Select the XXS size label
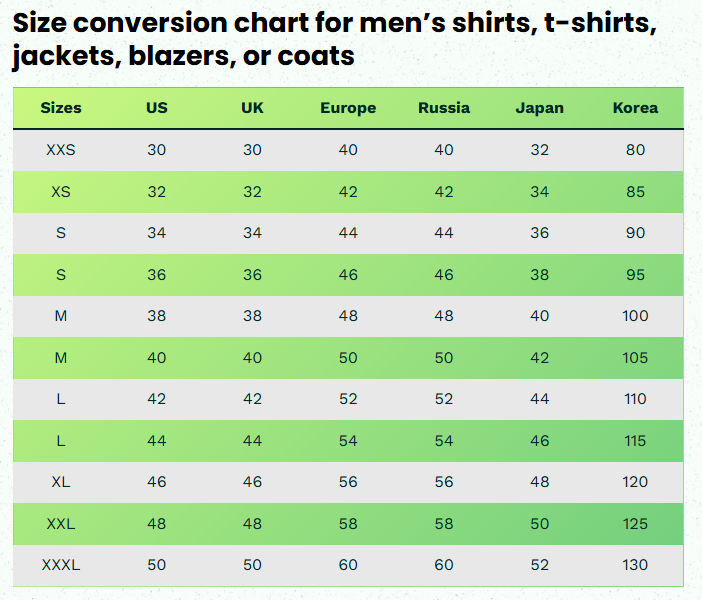The height and width of the screenshot is (600, 702). (61, 150)
